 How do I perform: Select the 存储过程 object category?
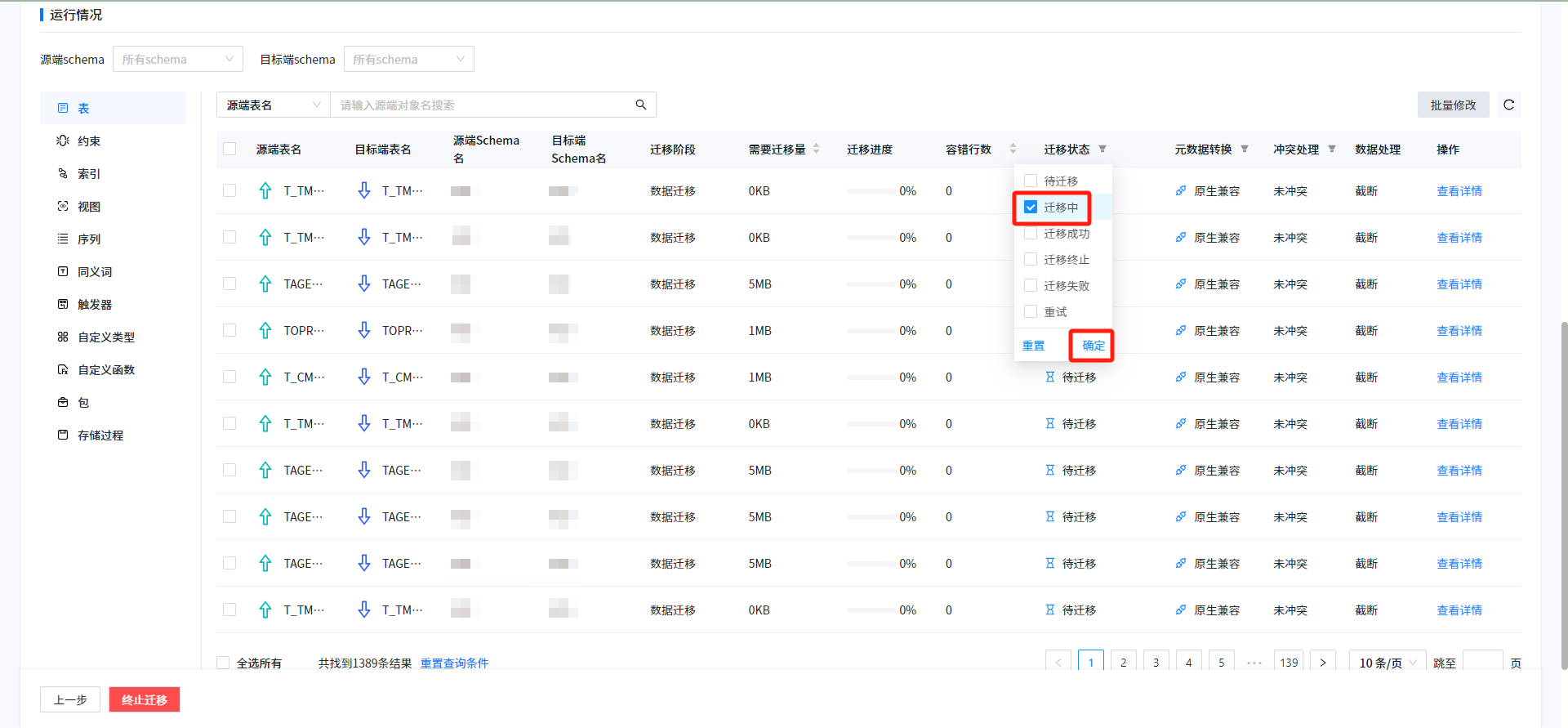114,435
